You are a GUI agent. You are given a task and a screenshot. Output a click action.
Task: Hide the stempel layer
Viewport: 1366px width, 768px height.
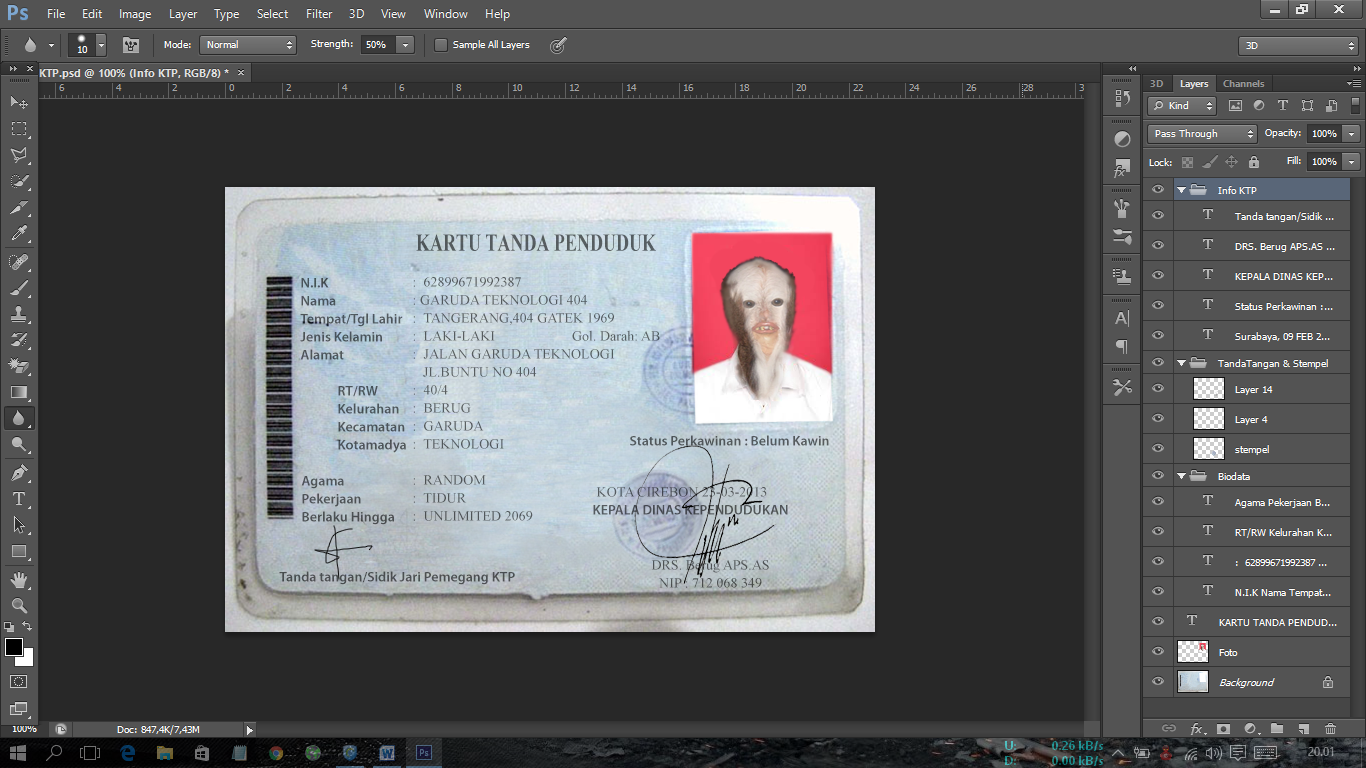[x=1158, y=449]
